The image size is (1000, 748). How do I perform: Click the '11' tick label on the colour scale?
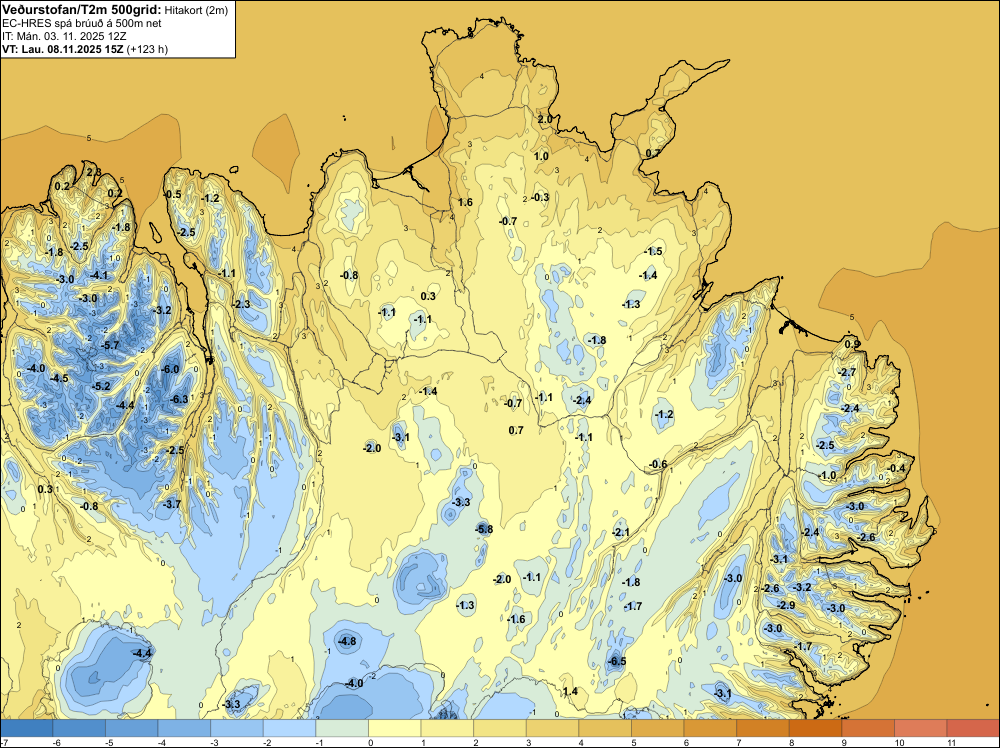[x=951, y=742]
